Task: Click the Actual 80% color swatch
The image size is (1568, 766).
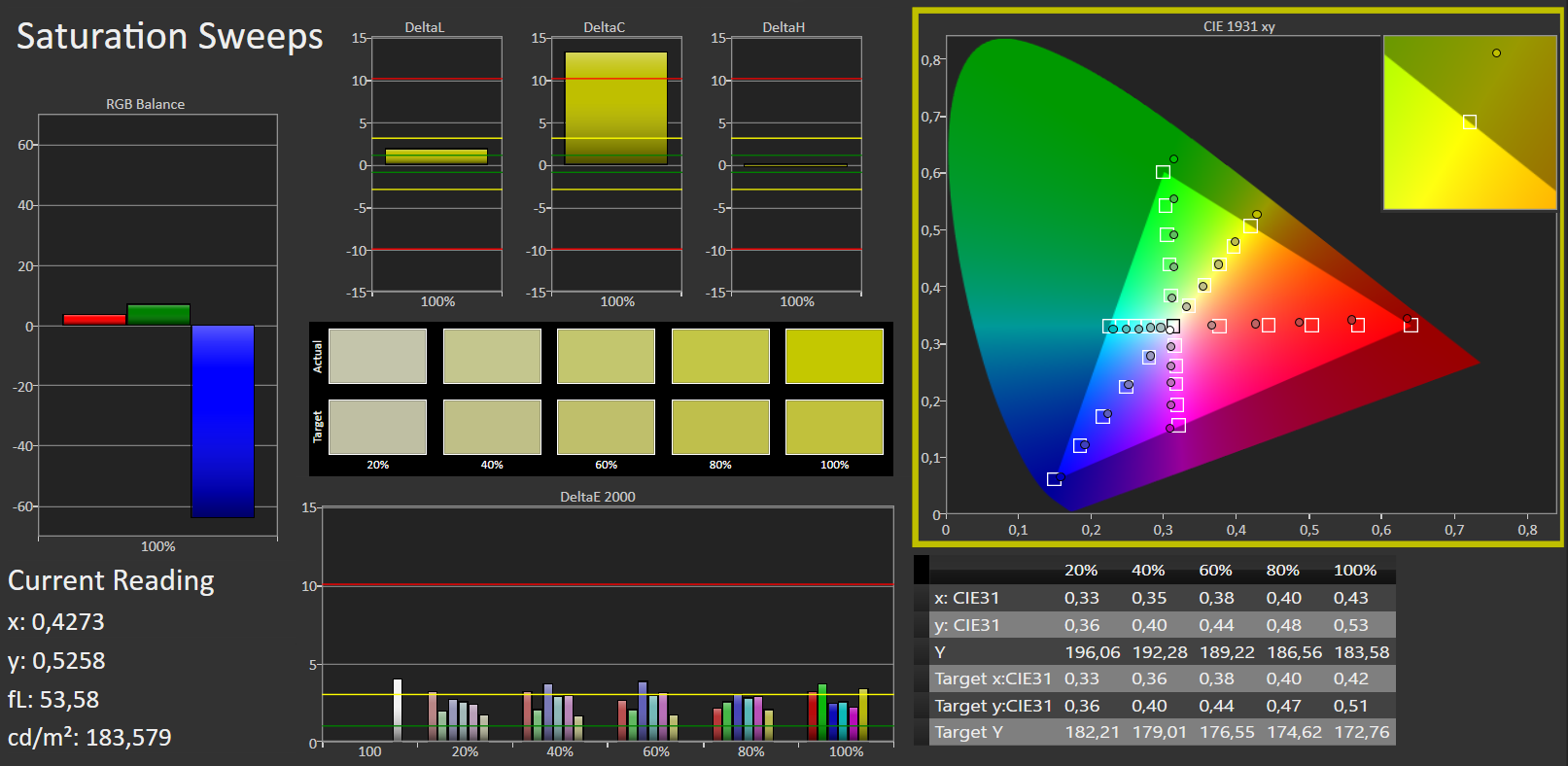Action: pos(720,356)
